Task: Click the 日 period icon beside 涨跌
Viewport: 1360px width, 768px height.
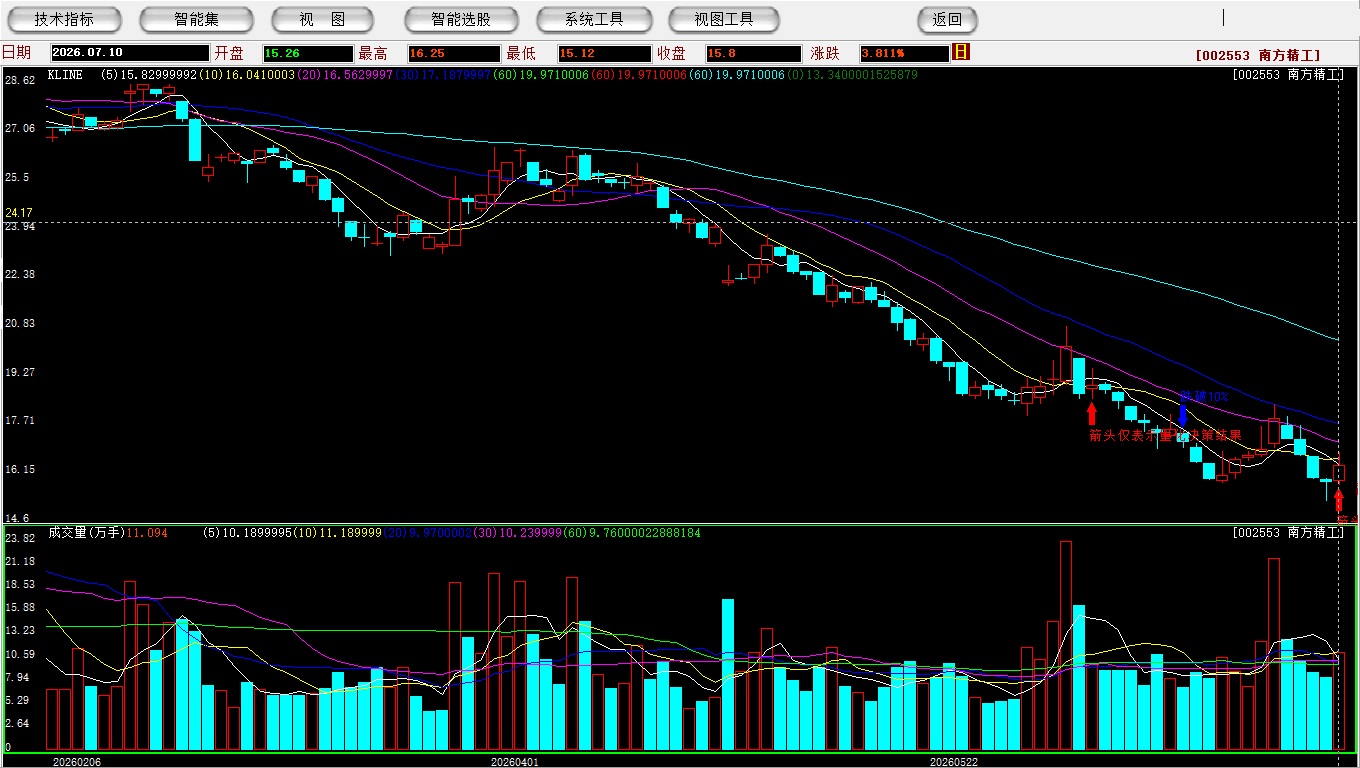Action: [961, 52]
